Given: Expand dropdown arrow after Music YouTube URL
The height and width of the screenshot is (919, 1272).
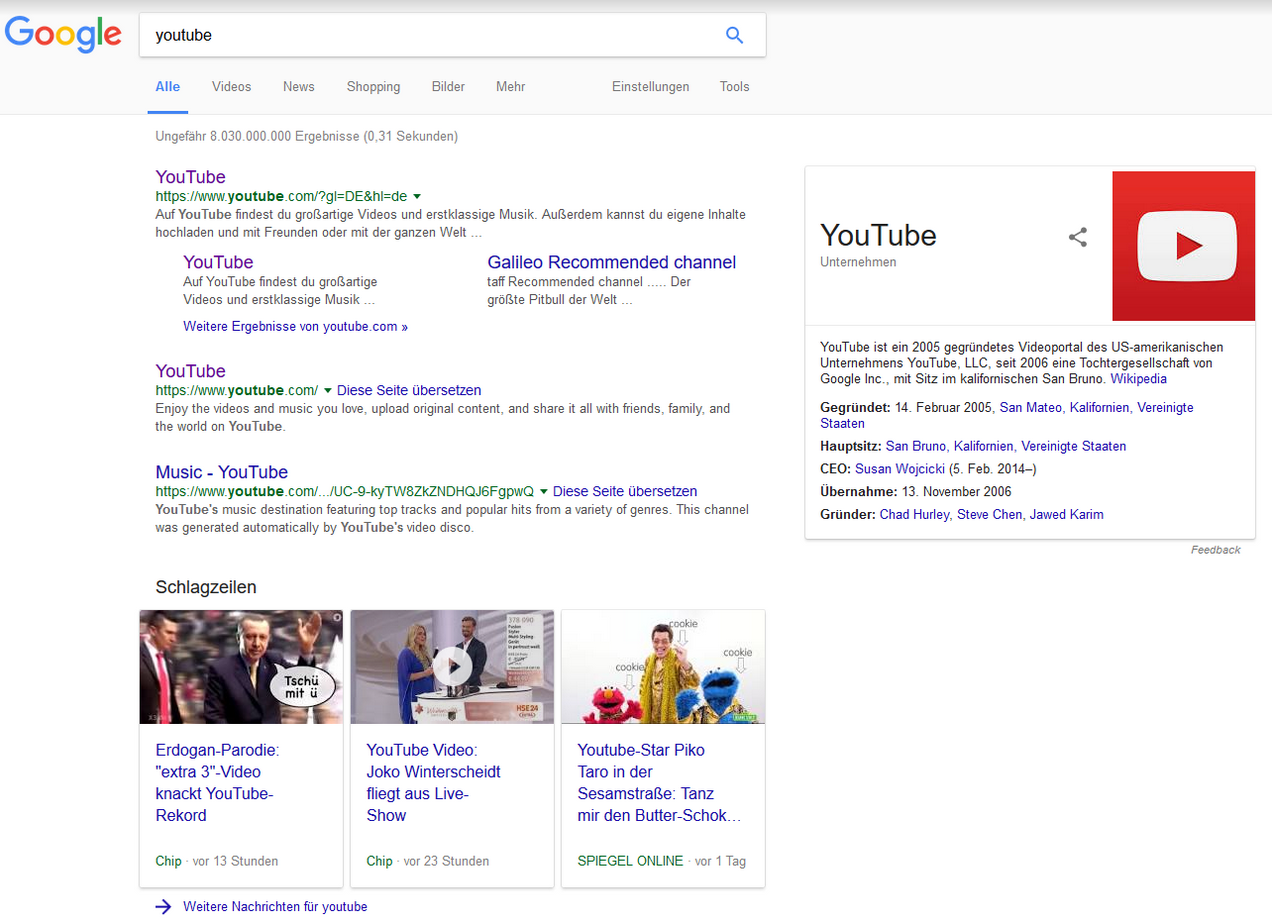Looking at the screenshot, I should [544, 491].
